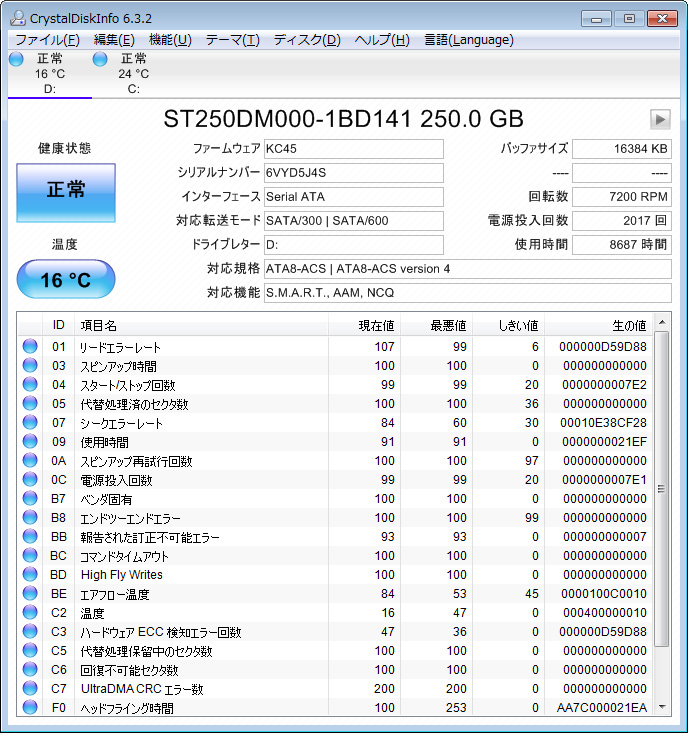Click the status icon for UltraDMA CRC row
The image size is (688, 733).
point(30,688)
